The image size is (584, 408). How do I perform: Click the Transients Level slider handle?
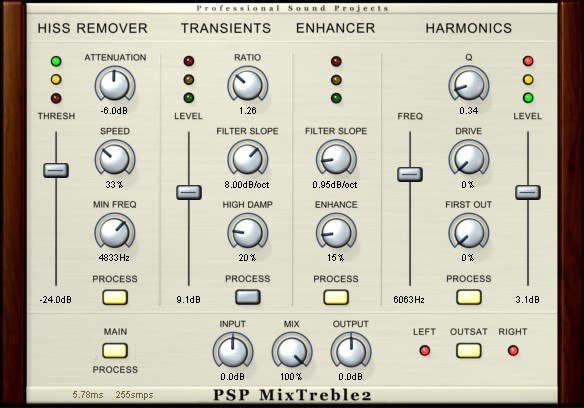click(189, 192)
